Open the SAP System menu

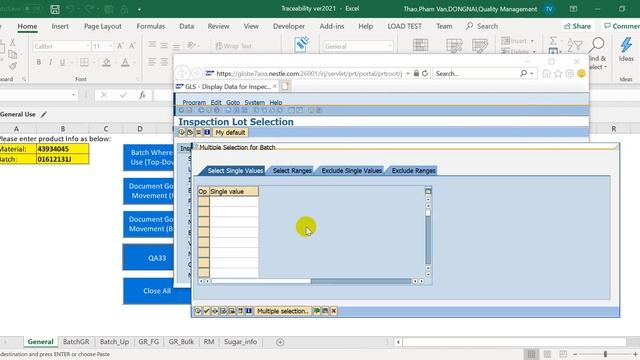coord(254,102)
